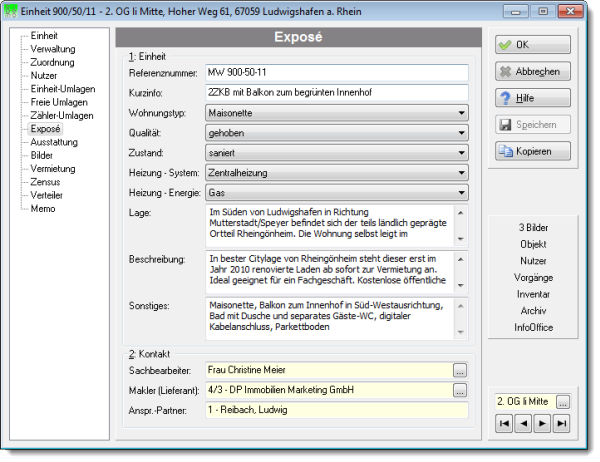600x462 pixels.
Task: Open Hilfe with the question mark icon
Action: point(532,98)
